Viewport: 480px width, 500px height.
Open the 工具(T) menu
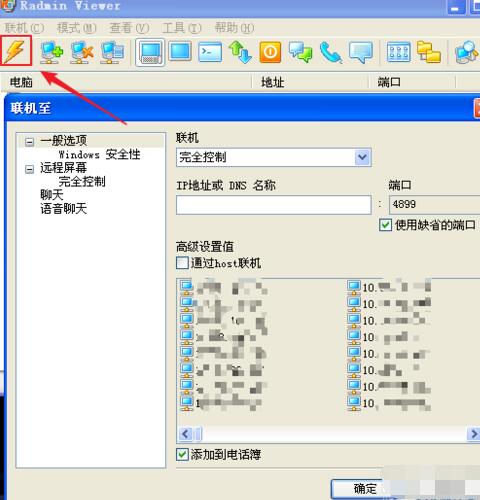coord(182,28)
